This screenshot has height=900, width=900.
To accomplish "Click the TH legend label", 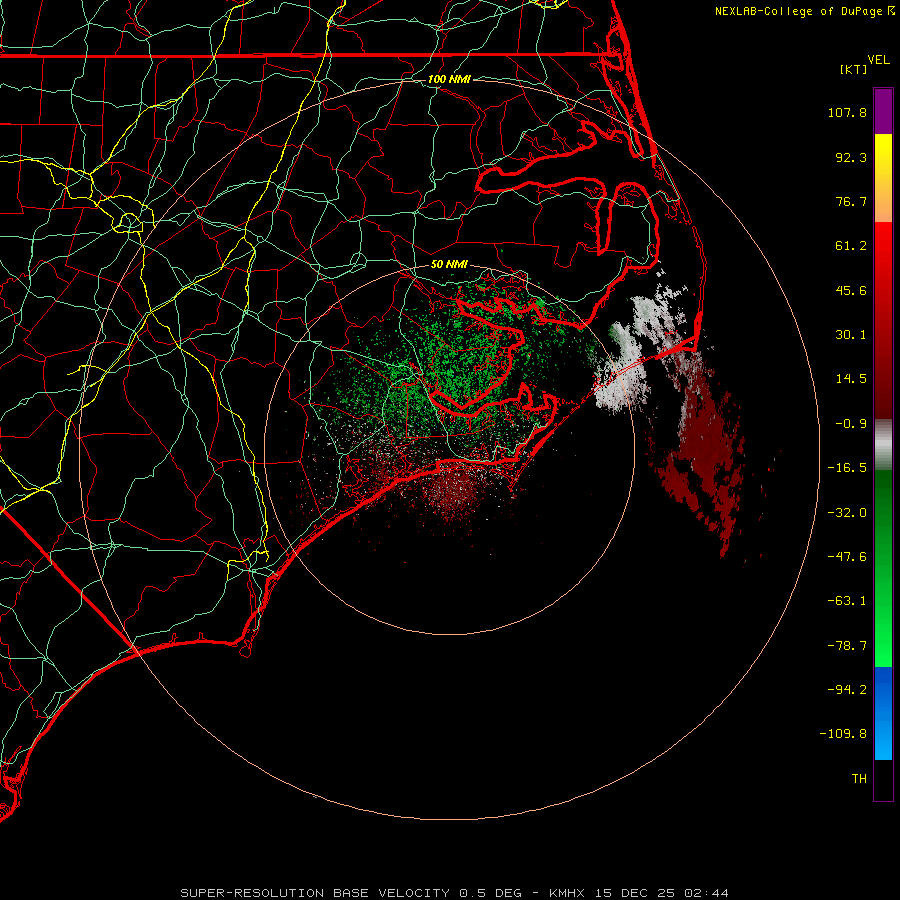I will click(859, 779).
